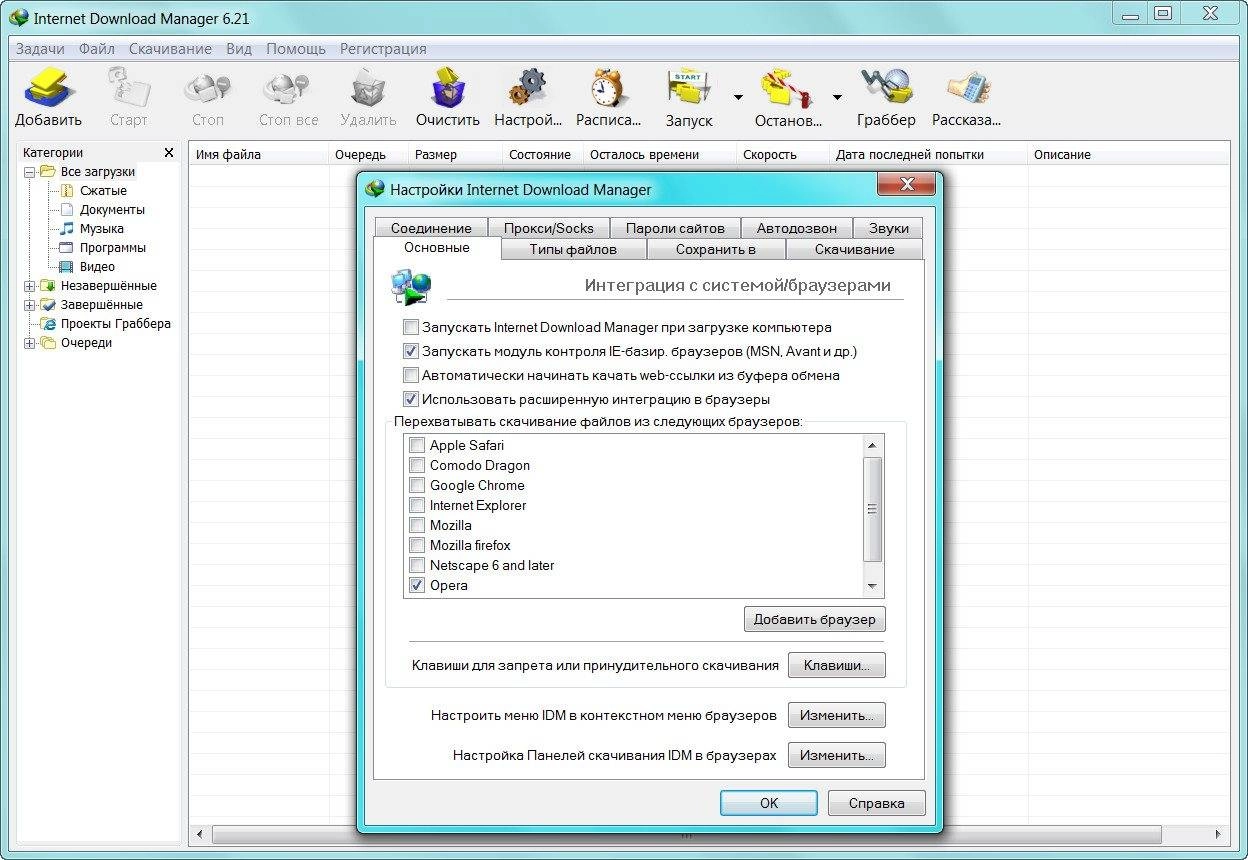Image resolution: width=1248 pixels, height=860 pixels.
Task: Switch to the Соединение tab
Action: 431,228
